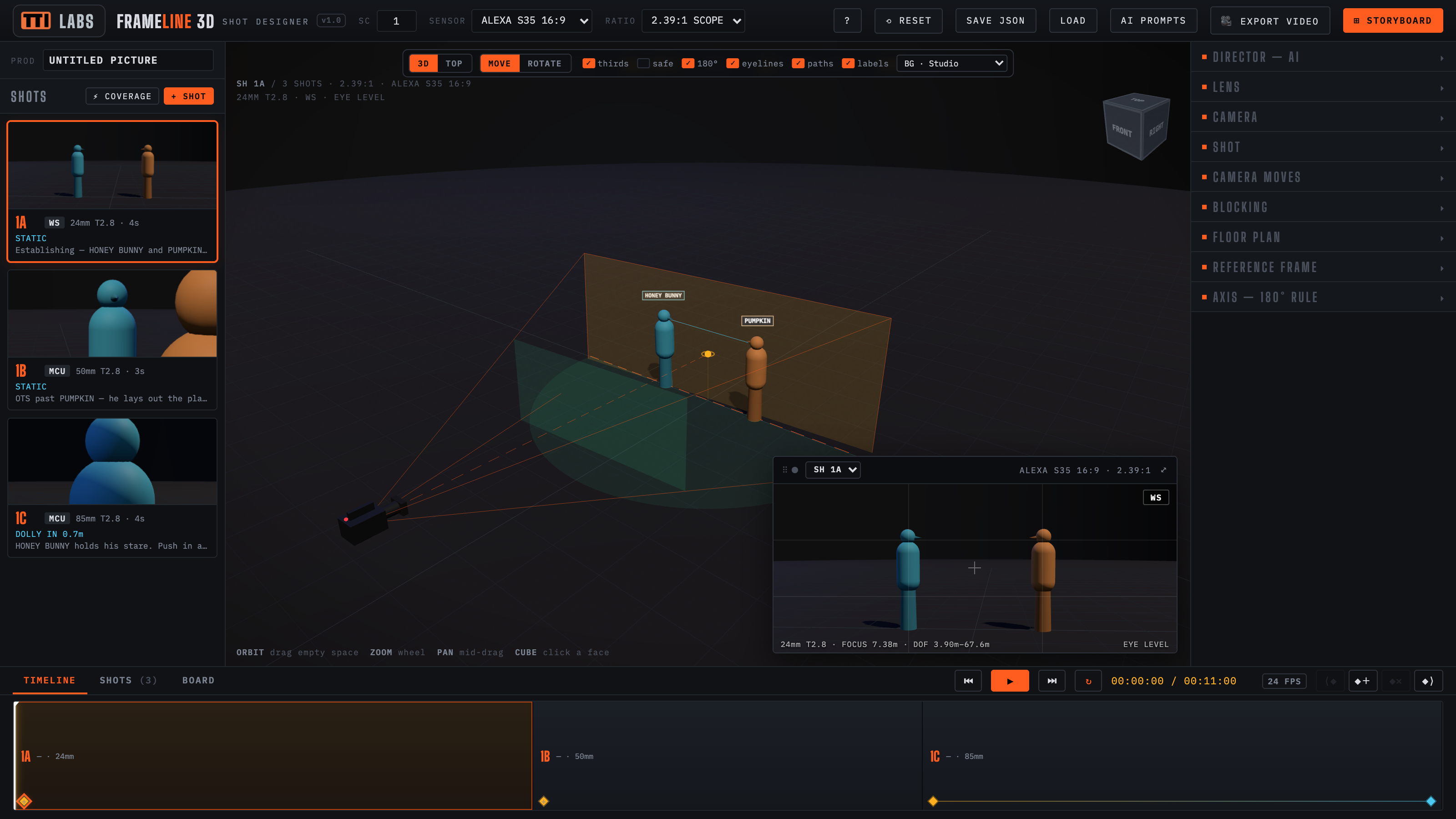Open AI Prompts

pos(1153,21)
